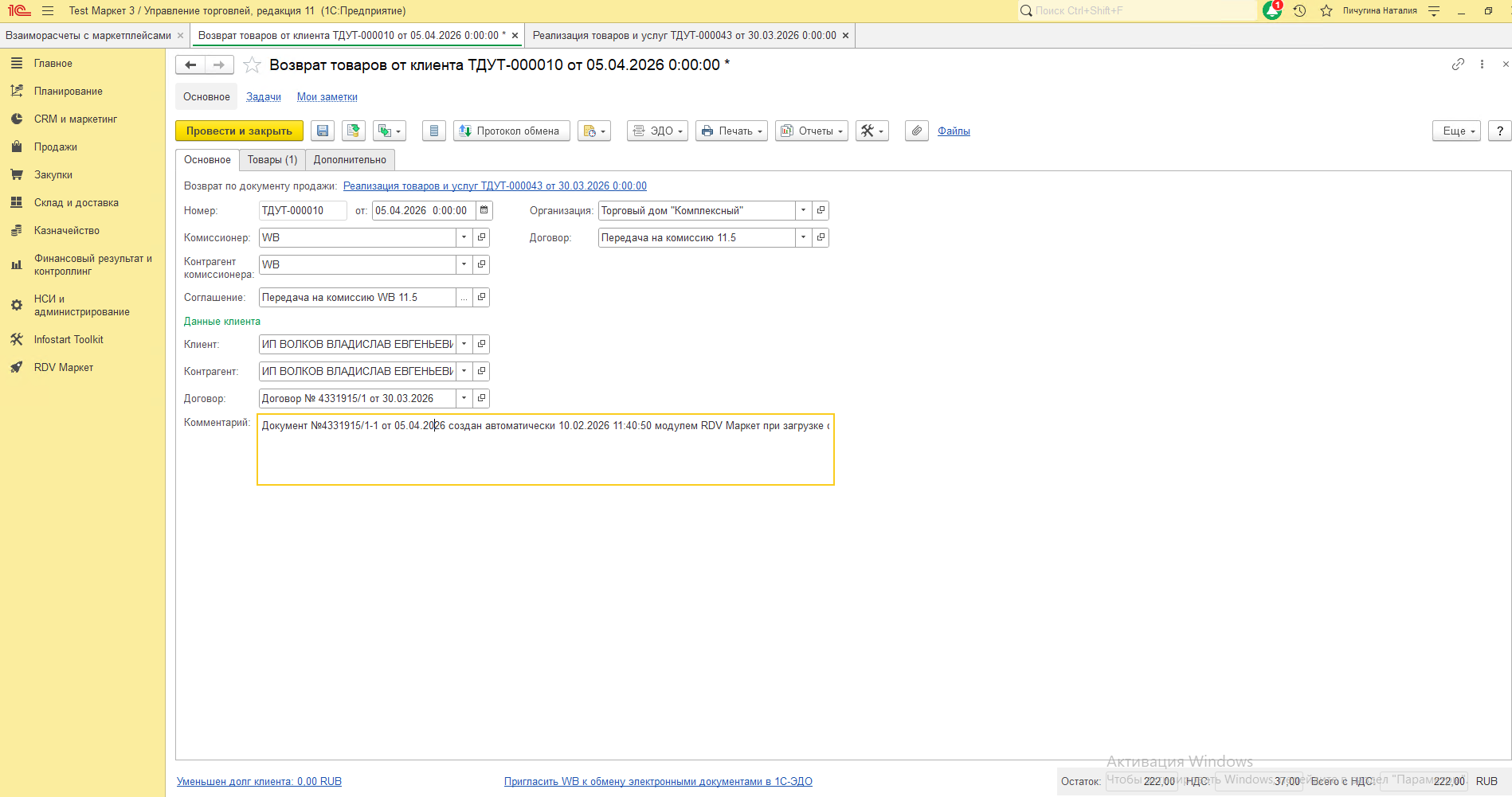Open the Файлы link
Viewport: 1512px width, 797px height.
click(954, 131)
